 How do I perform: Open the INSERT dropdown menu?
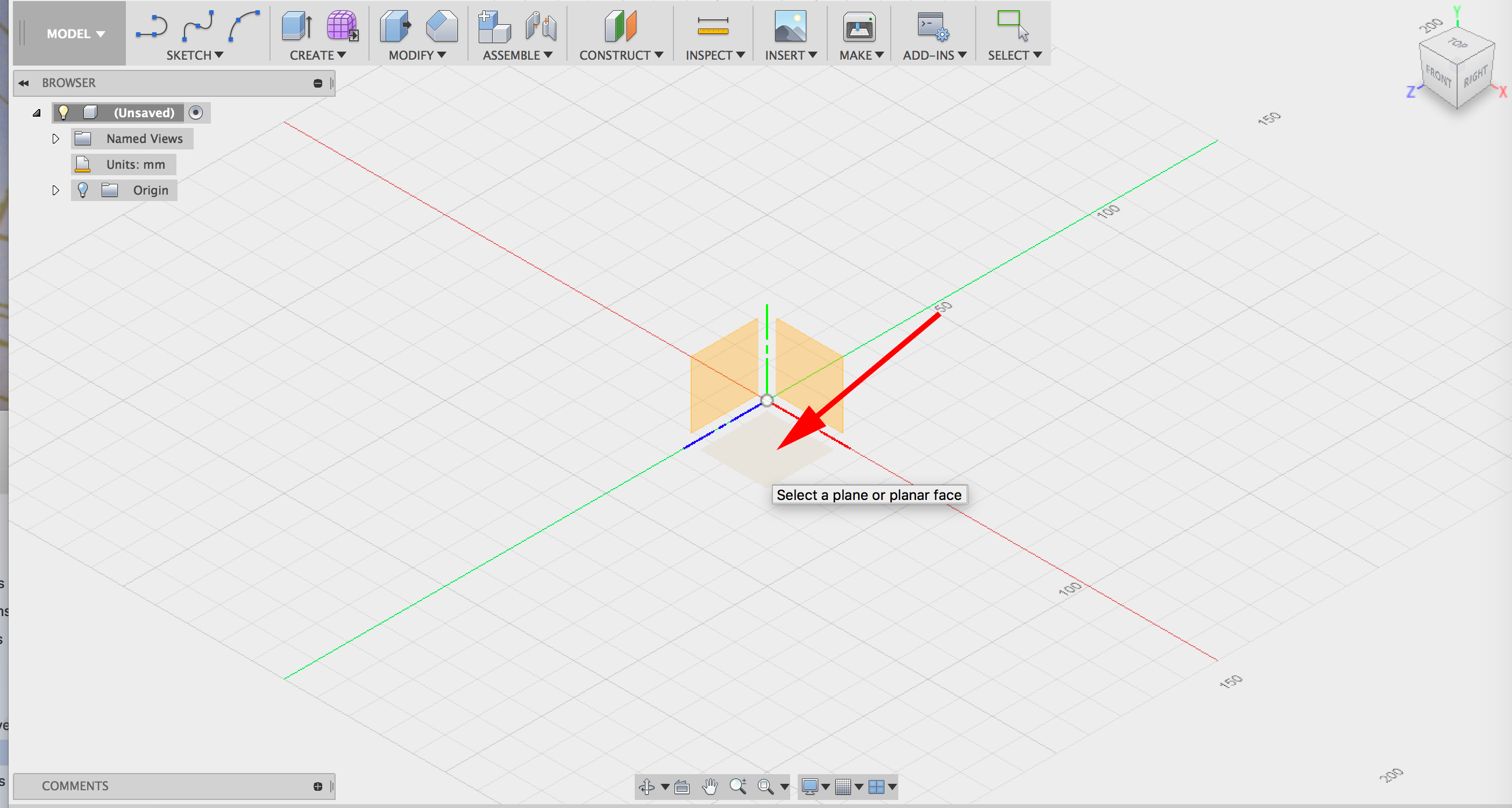791,55
